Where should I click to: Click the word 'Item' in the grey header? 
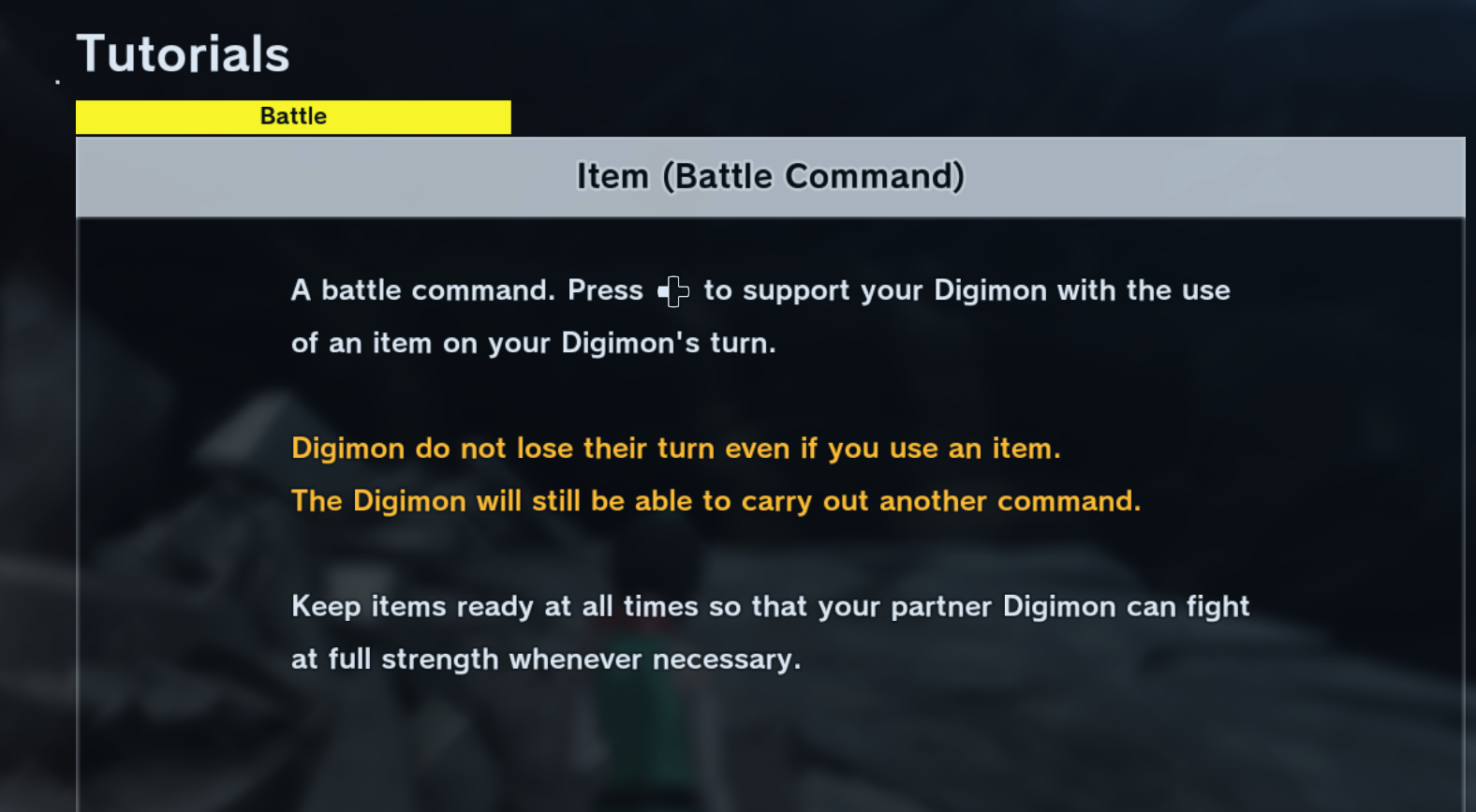coord(613,176)
